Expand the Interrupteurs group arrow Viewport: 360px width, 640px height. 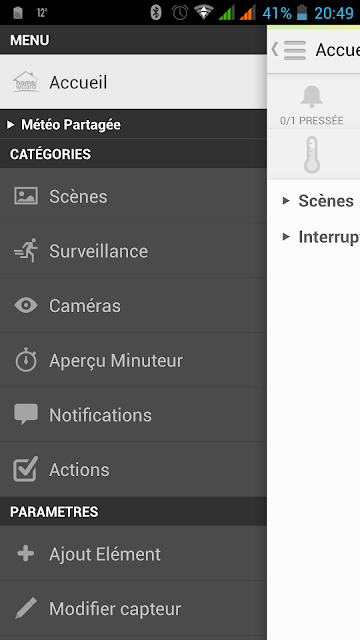(x=286, y=236)
